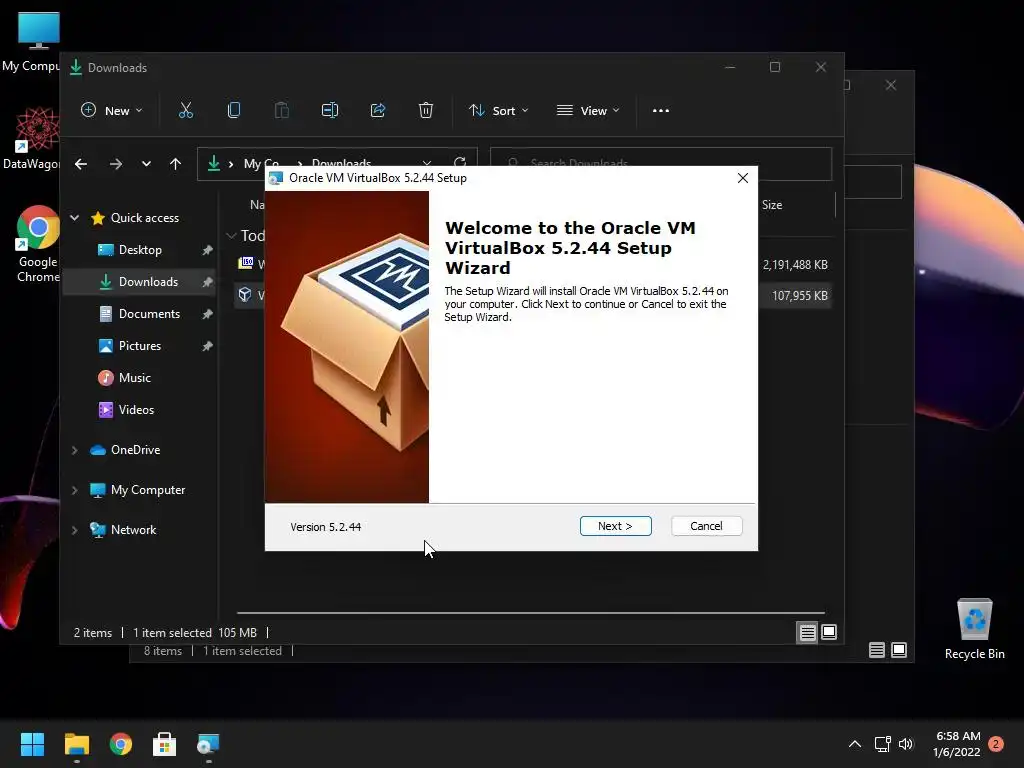The height and width of the screenshot is (768, 1024).
Task: Select Pictures in the navigation pane
Action: (140, 345)
